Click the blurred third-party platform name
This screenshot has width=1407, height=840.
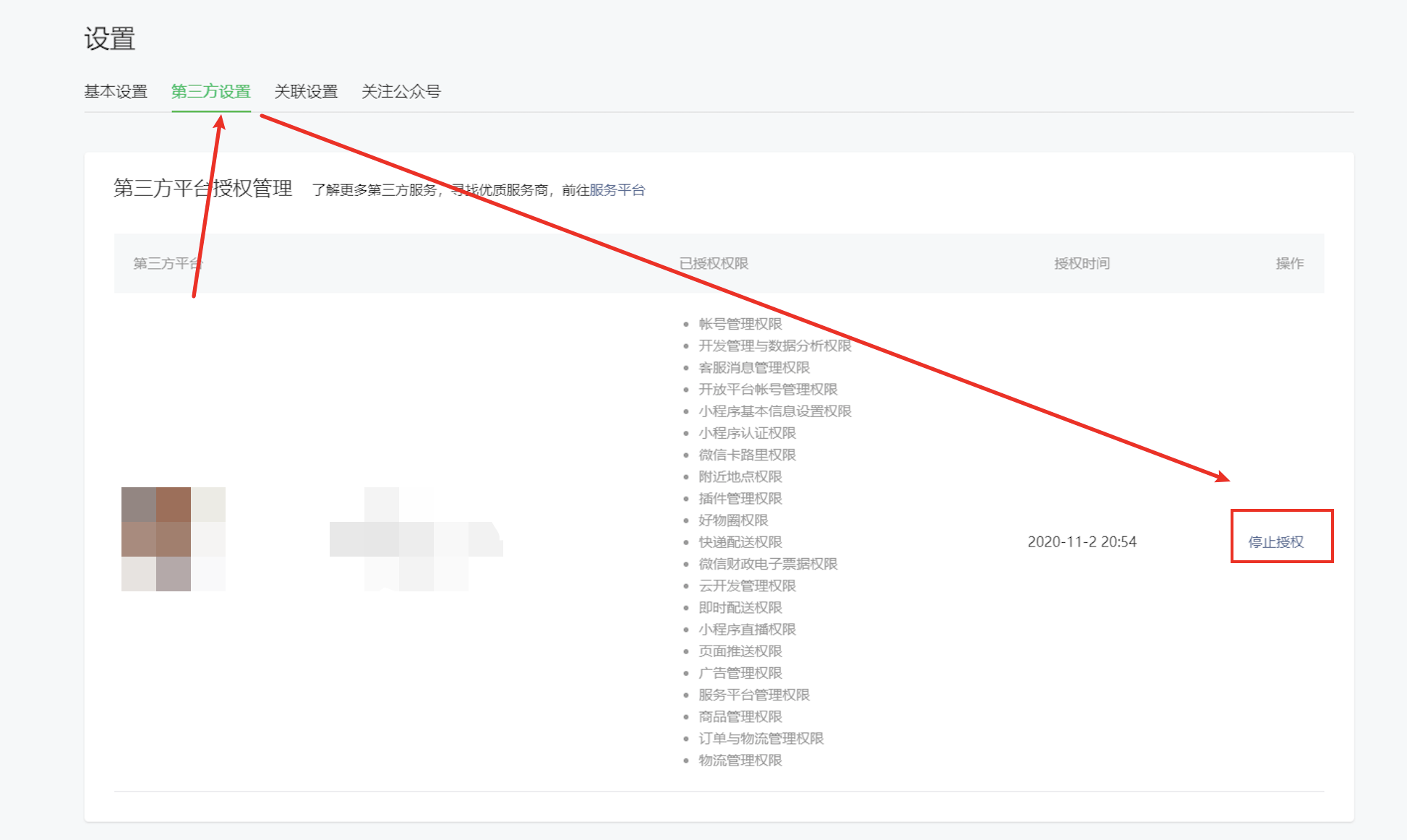click(416, 539)
